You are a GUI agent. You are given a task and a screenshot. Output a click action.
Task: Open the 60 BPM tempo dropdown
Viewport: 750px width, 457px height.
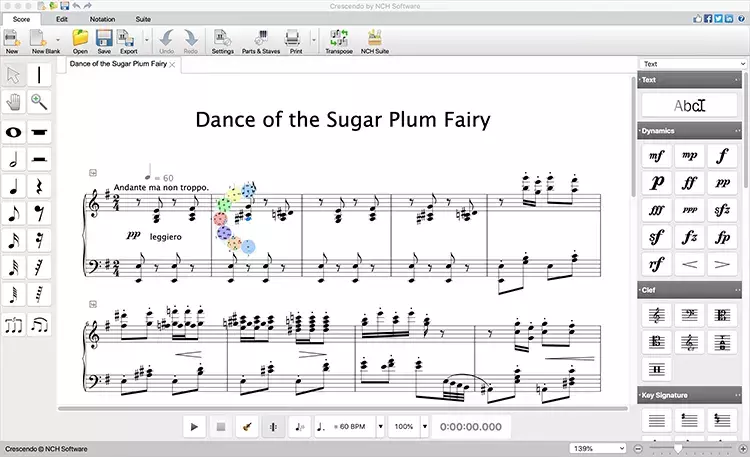tap(381, 427)
